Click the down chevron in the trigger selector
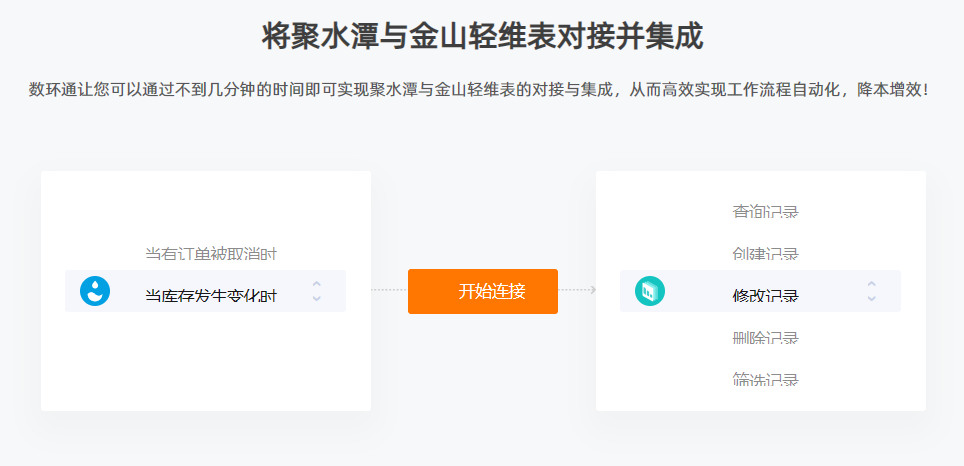 (317, 298)
